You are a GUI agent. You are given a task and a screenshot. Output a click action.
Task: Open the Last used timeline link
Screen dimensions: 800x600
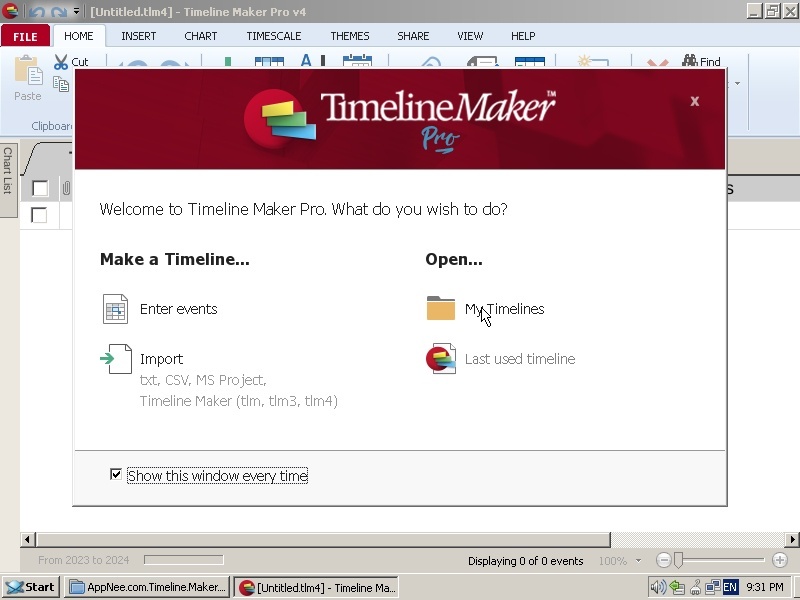click(520, 359)
